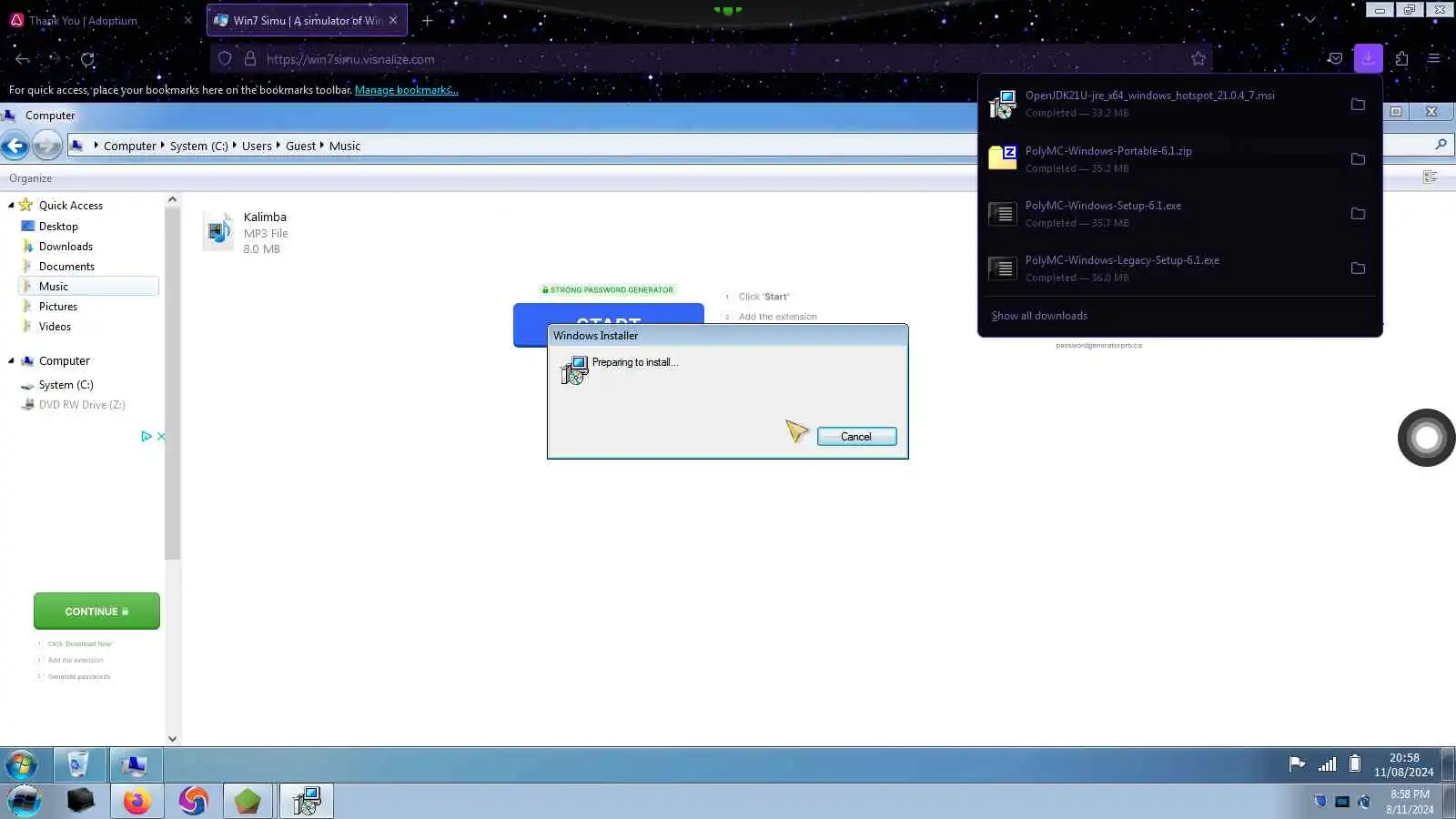
Task: Select DVD RW Drive (Z:) in sidebar
Action: point(82,405)
